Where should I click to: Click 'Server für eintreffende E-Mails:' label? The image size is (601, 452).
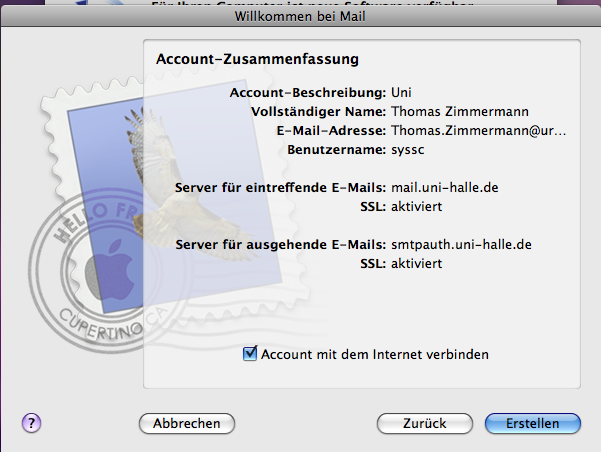[280, 187]
